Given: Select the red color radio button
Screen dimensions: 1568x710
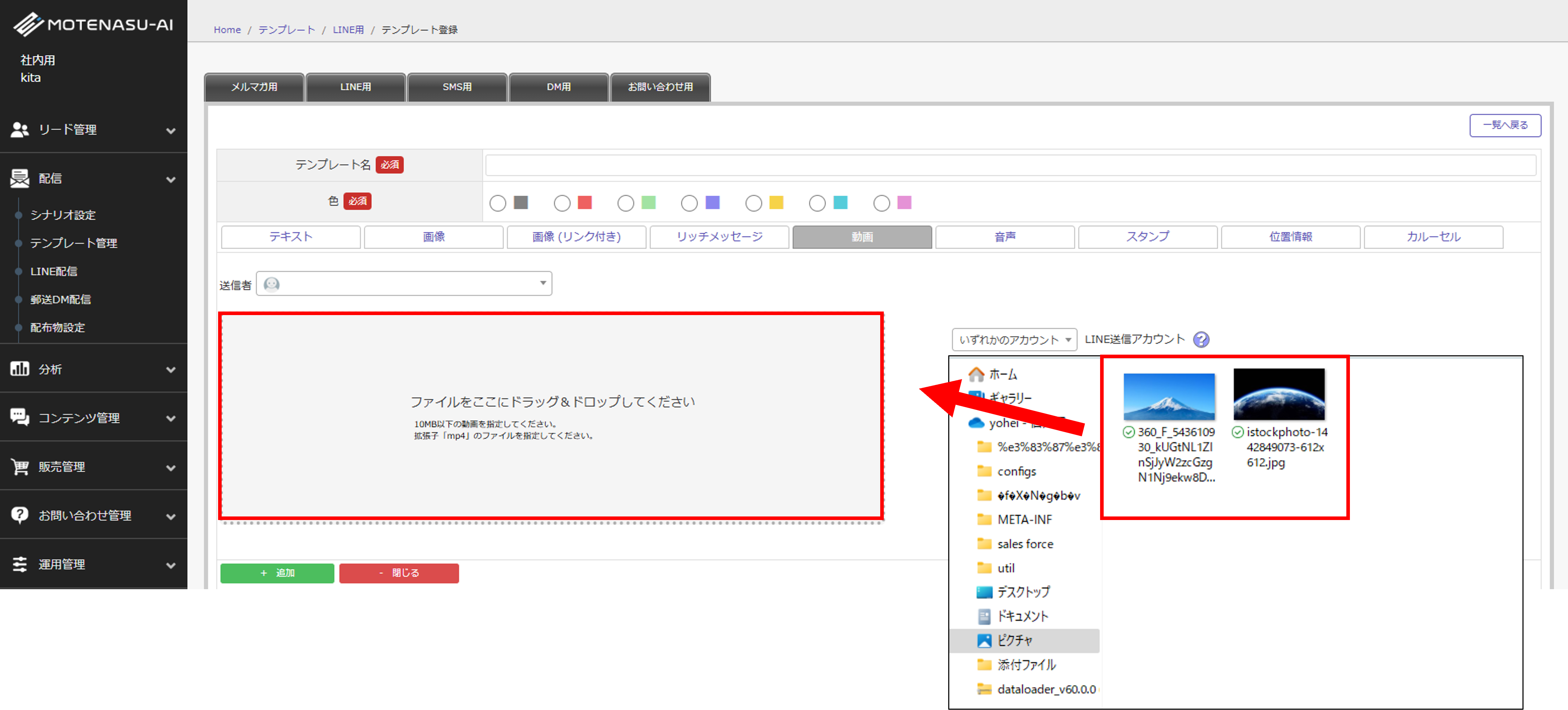Looking at the screenshot, I should coord(562,204).
